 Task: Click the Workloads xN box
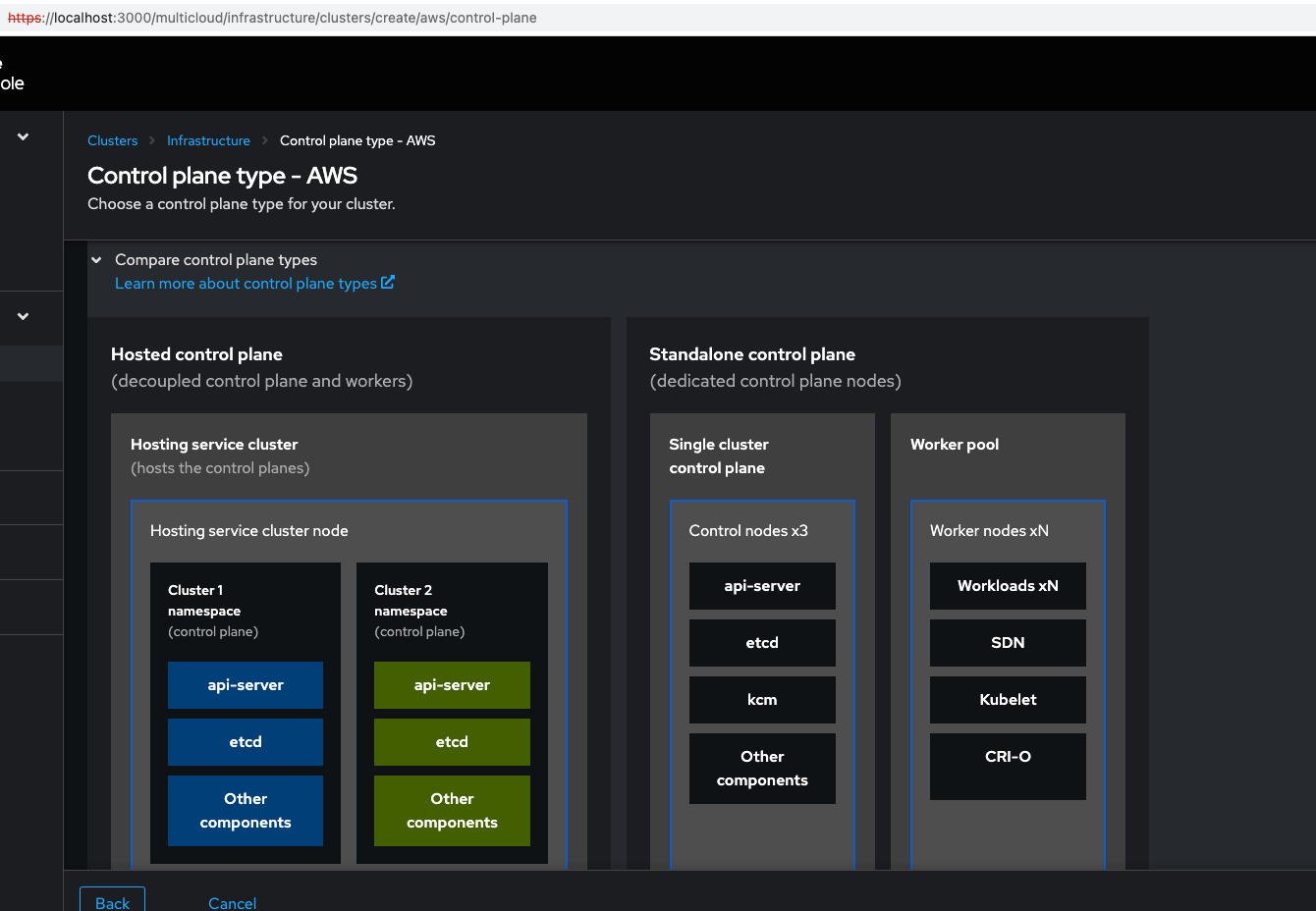point(1008,586)
